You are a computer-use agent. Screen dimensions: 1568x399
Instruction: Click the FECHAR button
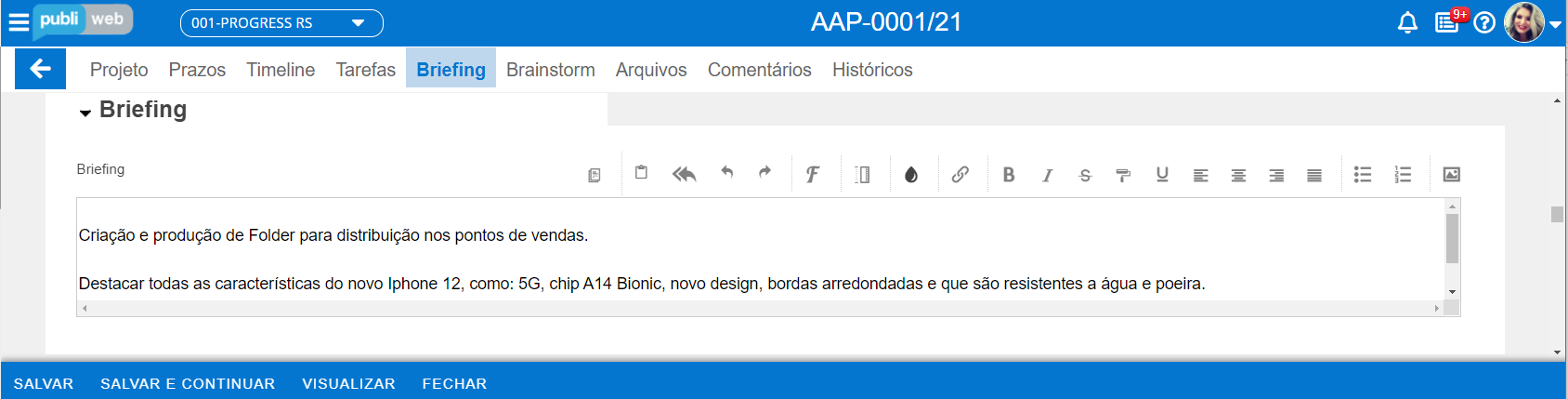click(x=454, y=383)
